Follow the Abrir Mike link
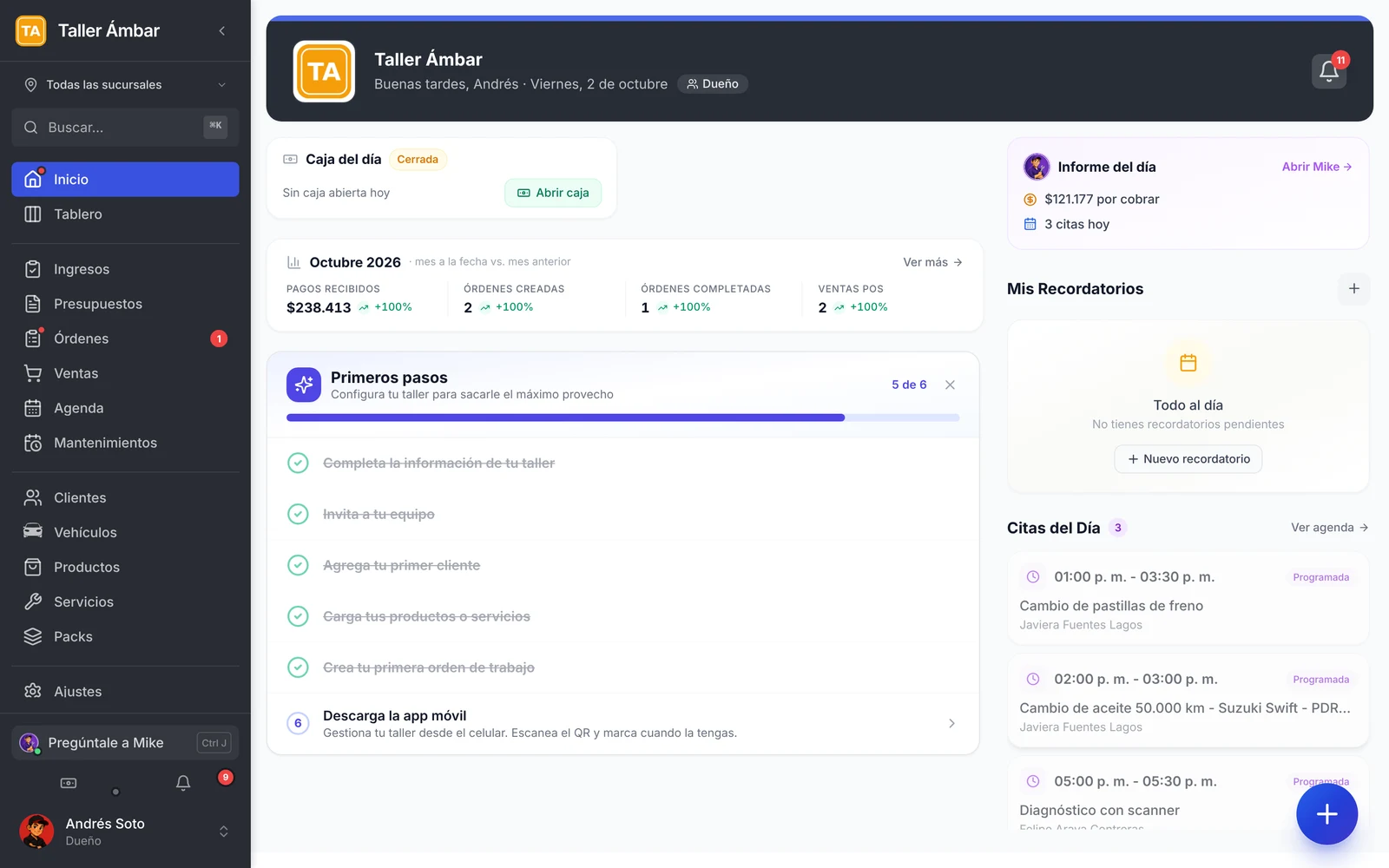This screenshot has height=868, width=1389. pos(1317,167)
